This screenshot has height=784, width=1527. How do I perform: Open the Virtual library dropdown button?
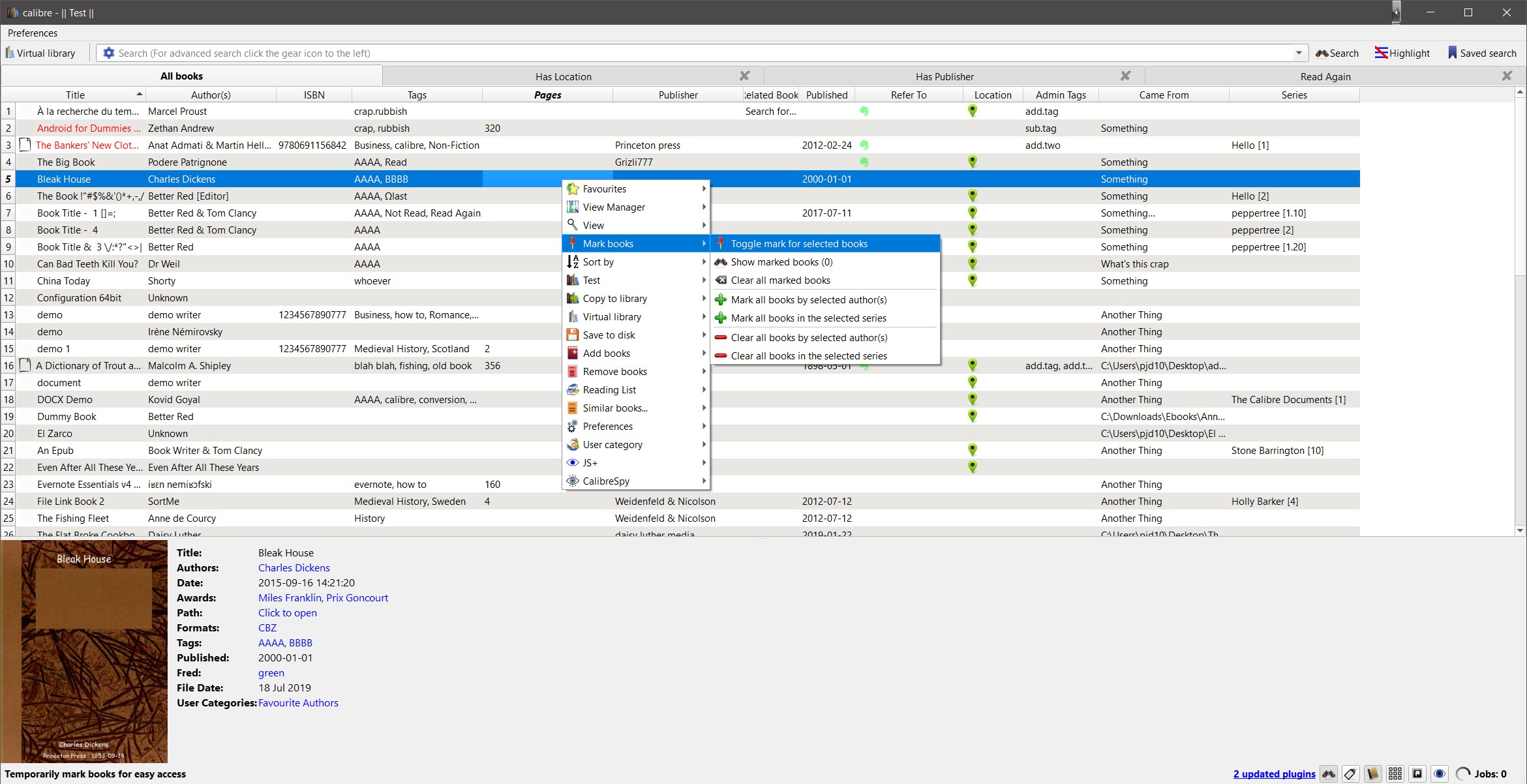tap(40, 53)
